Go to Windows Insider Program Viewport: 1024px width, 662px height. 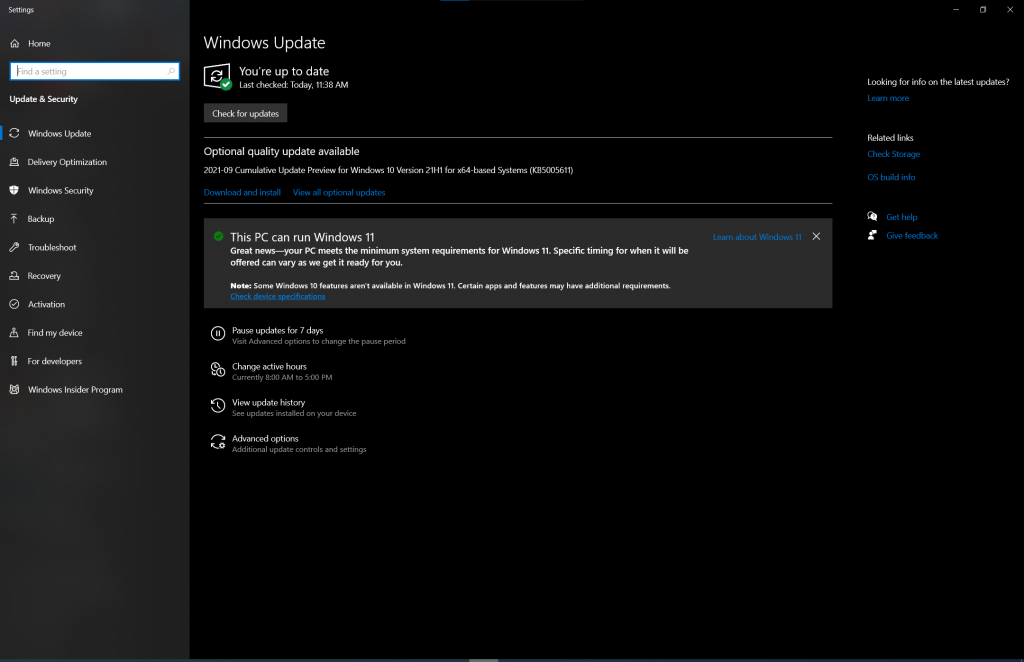tap(75, 390)
